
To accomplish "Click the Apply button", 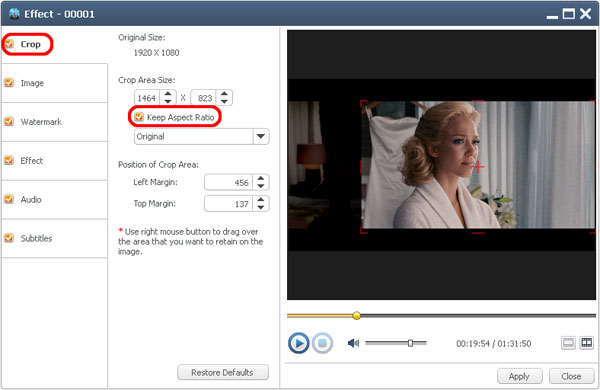I will 519,376.
